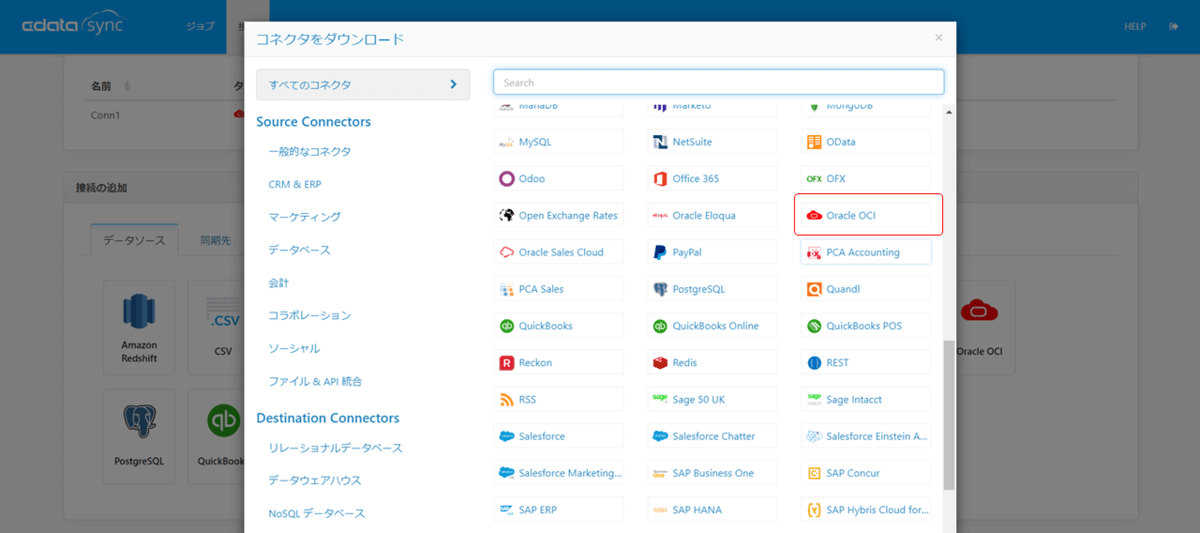Choose the REST connector

click(x=866, y=362)
